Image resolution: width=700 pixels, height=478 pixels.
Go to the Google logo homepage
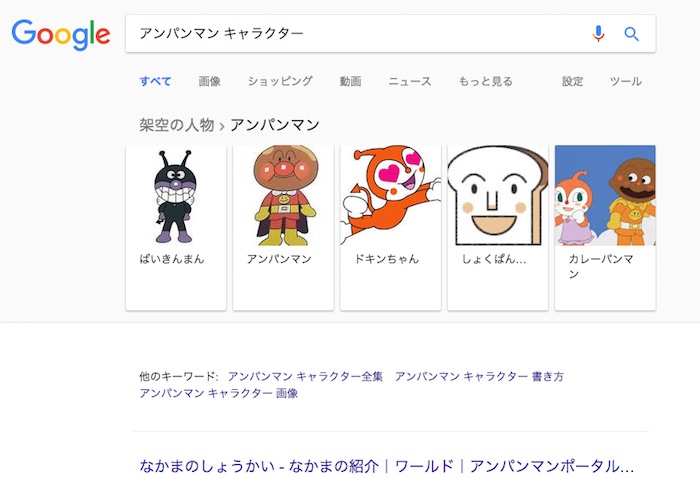click(61, 34)
